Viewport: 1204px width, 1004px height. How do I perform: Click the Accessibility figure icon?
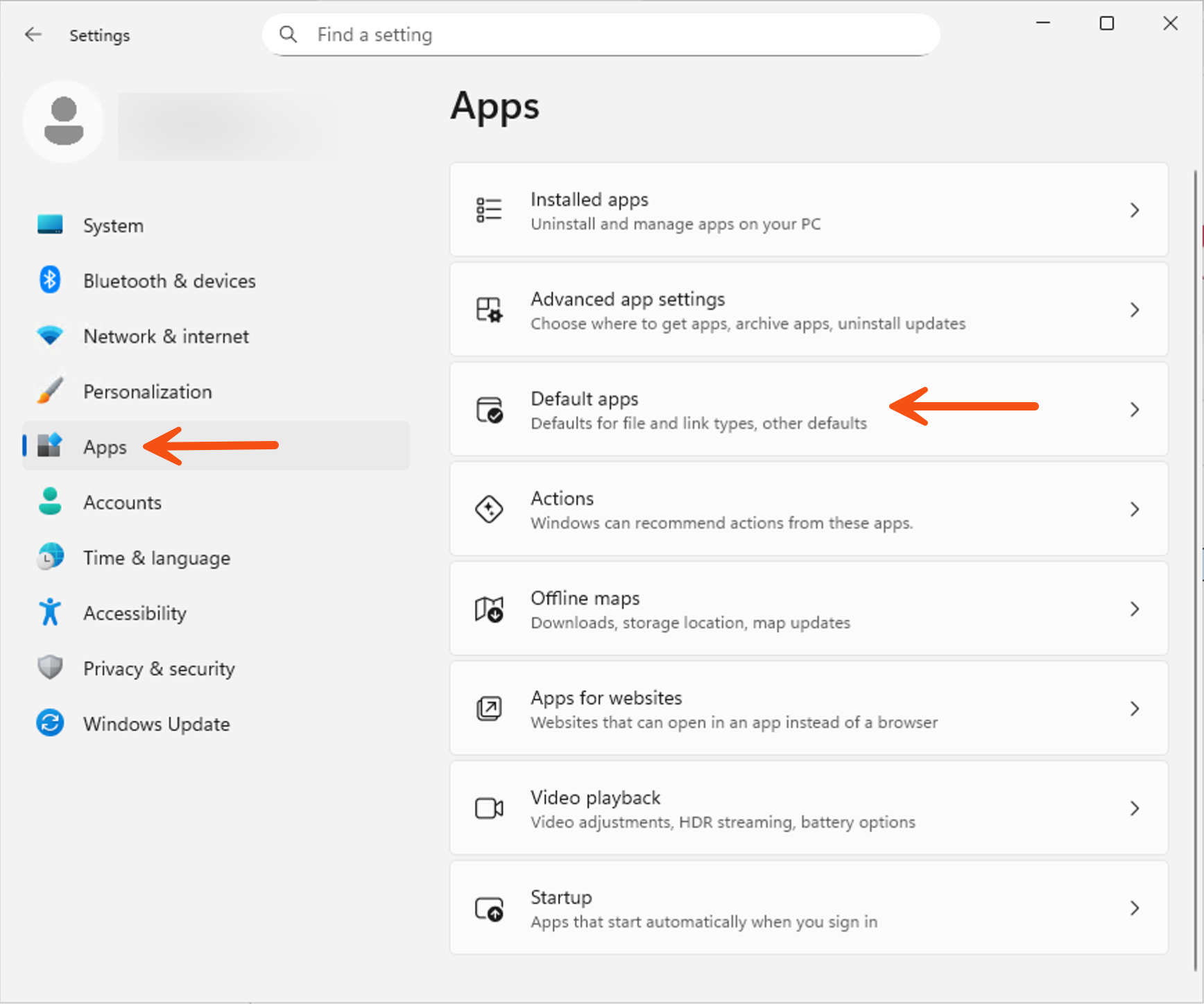tap(50, 612)
